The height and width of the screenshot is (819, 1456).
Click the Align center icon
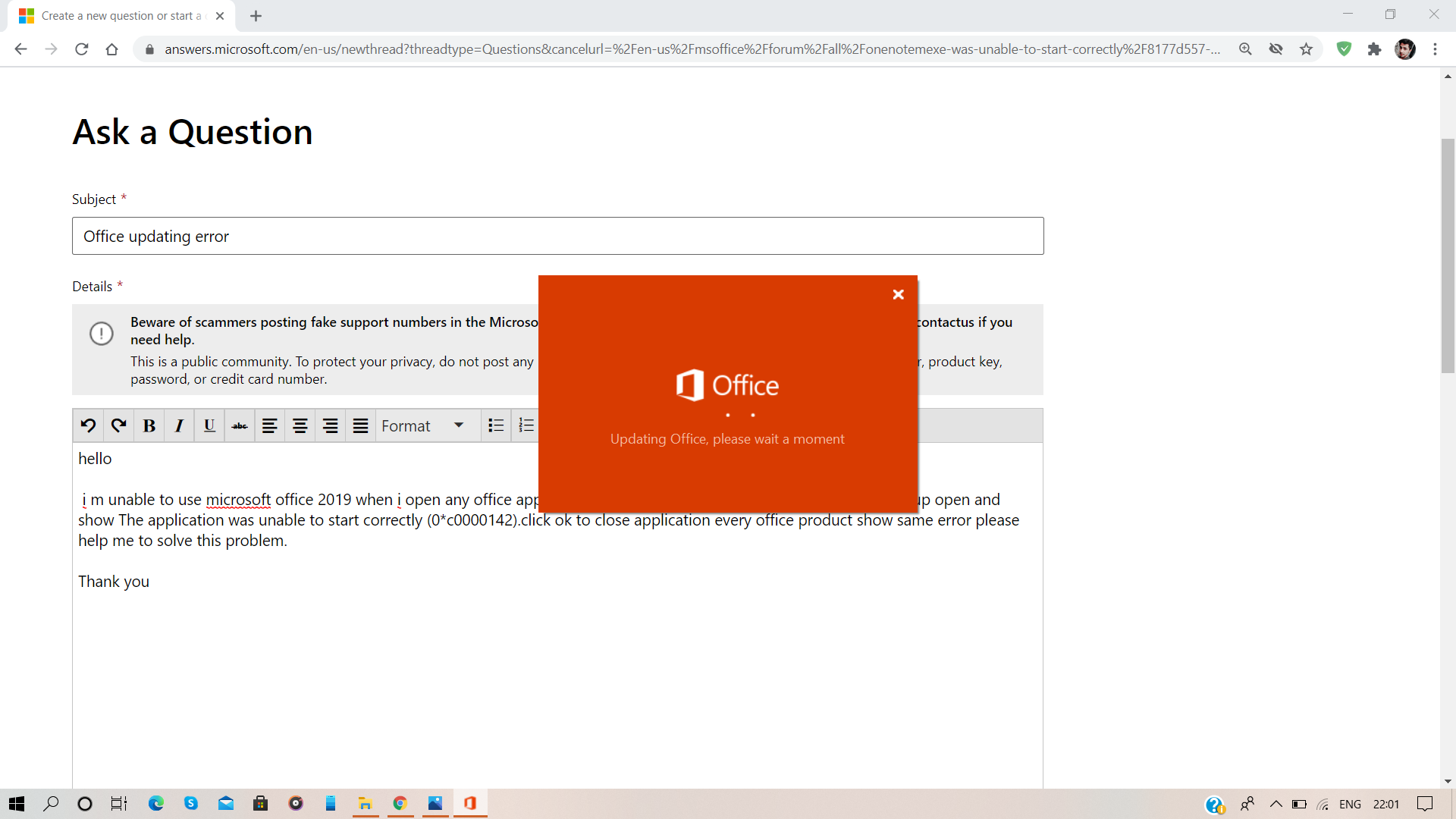[298, 425]
